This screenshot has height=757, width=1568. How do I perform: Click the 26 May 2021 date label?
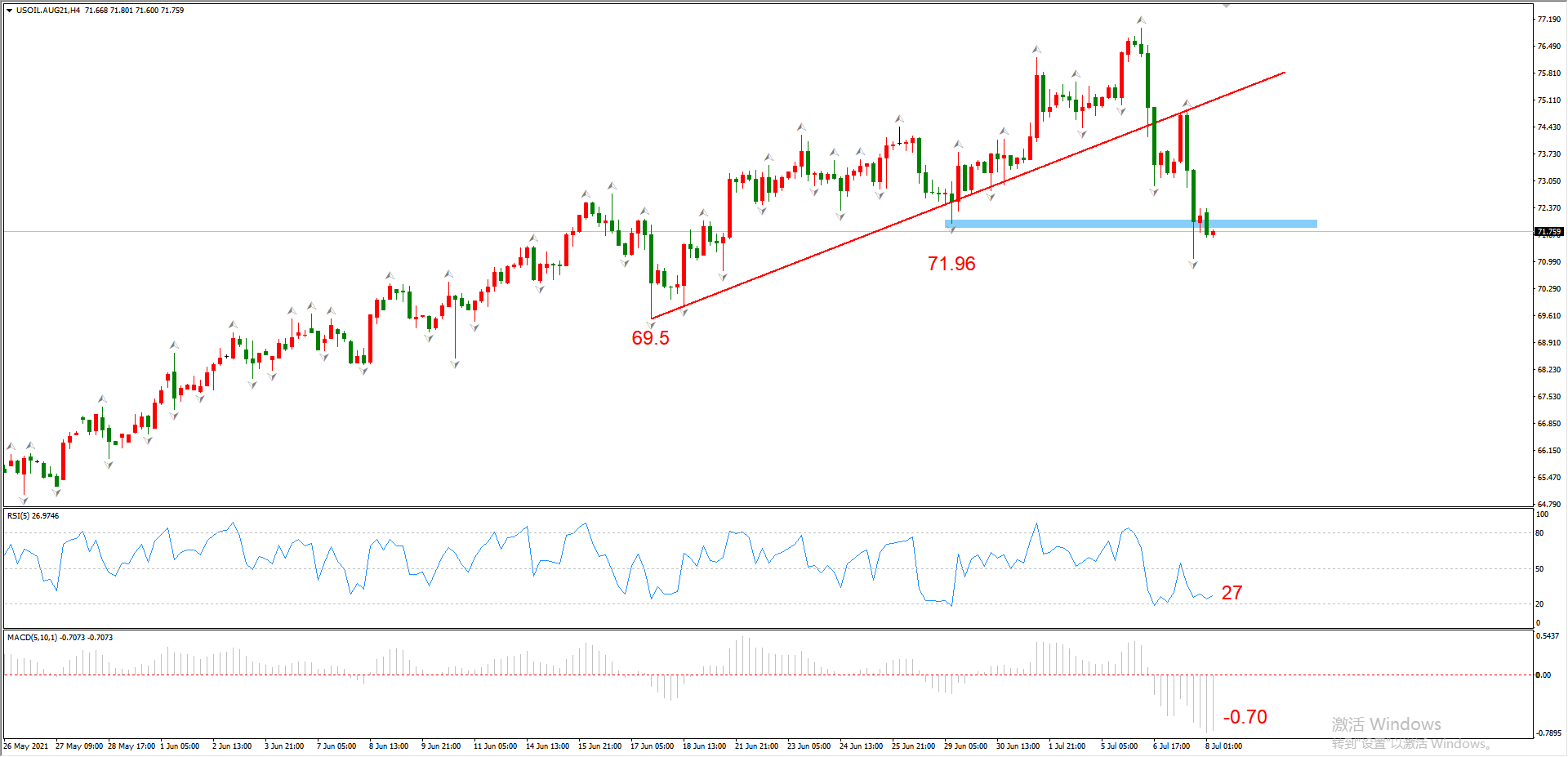coord(25,746)
